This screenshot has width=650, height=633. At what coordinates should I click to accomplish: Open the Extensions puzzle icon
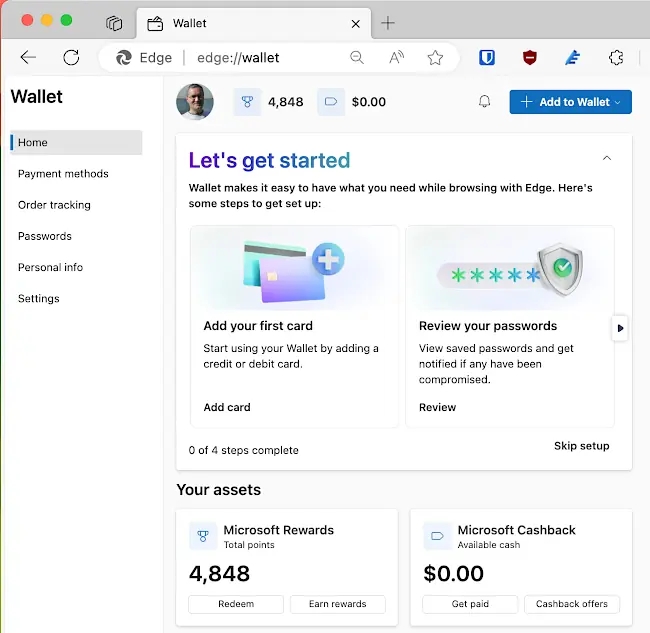(616, 57)
